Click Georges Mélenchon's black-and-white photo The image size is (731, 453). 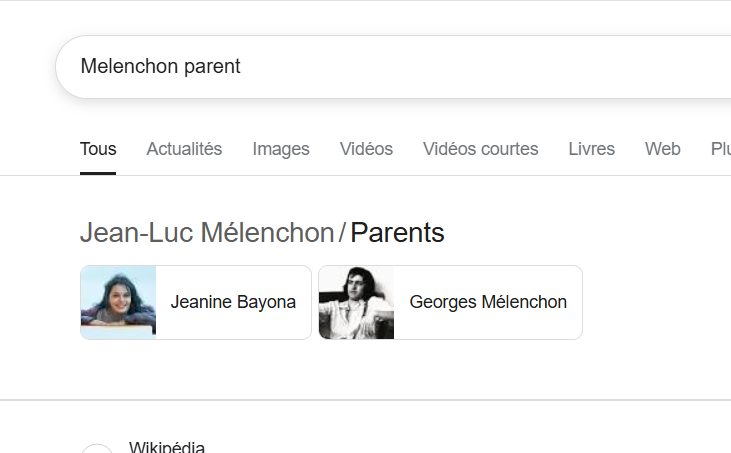tap(356, 302)
